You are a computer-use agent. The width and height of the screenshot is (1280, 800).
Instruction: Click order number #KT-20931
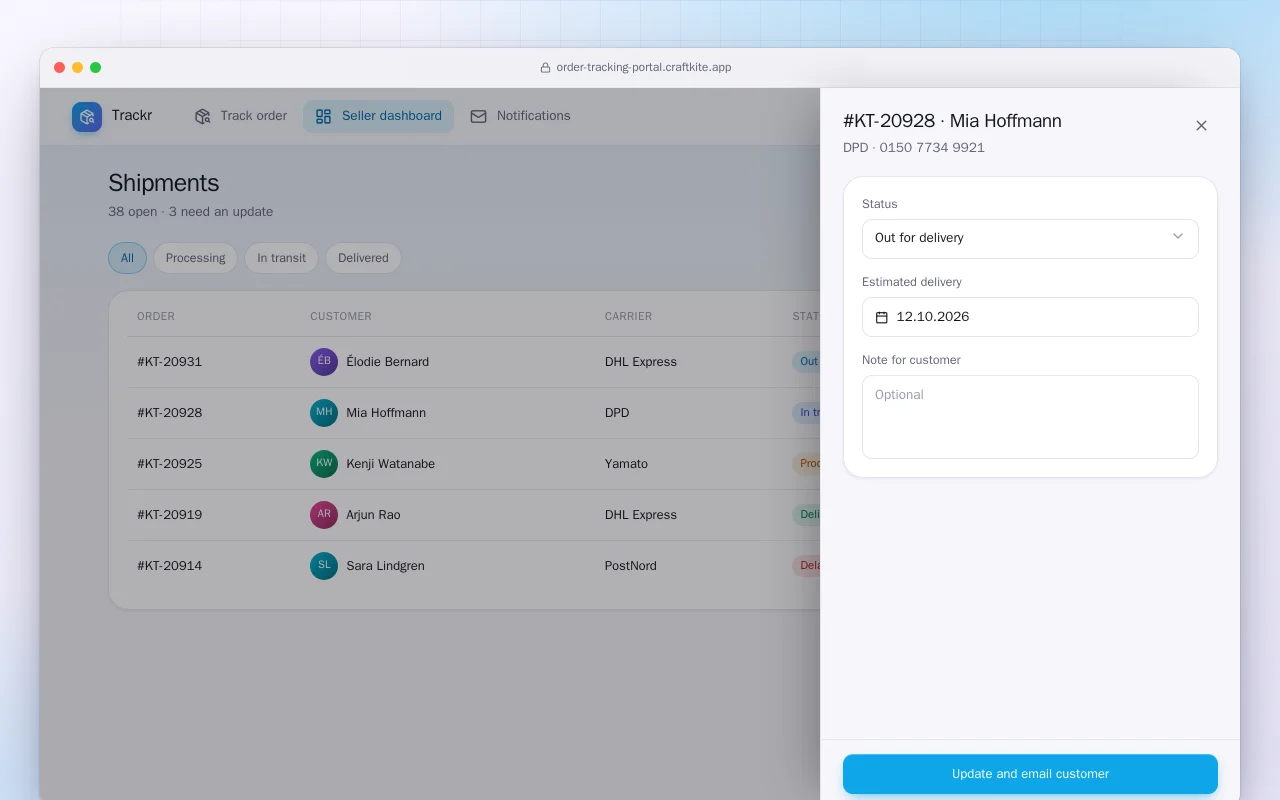(x=169, y=362)
